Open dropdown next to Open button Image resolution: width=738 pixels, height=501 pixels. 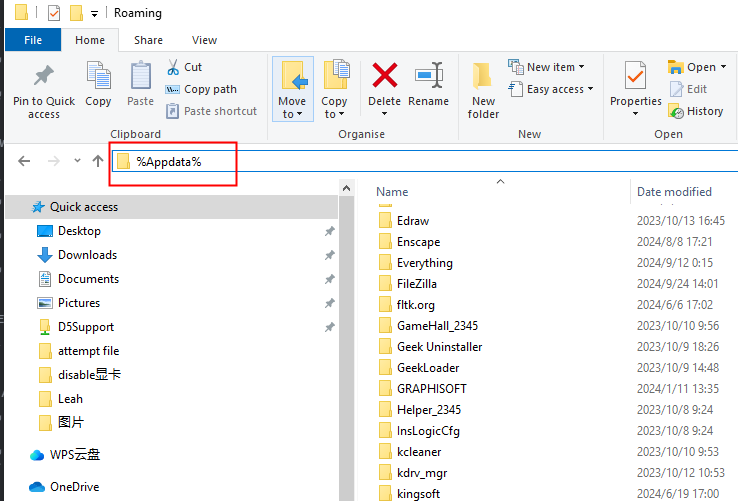[723, 67]
